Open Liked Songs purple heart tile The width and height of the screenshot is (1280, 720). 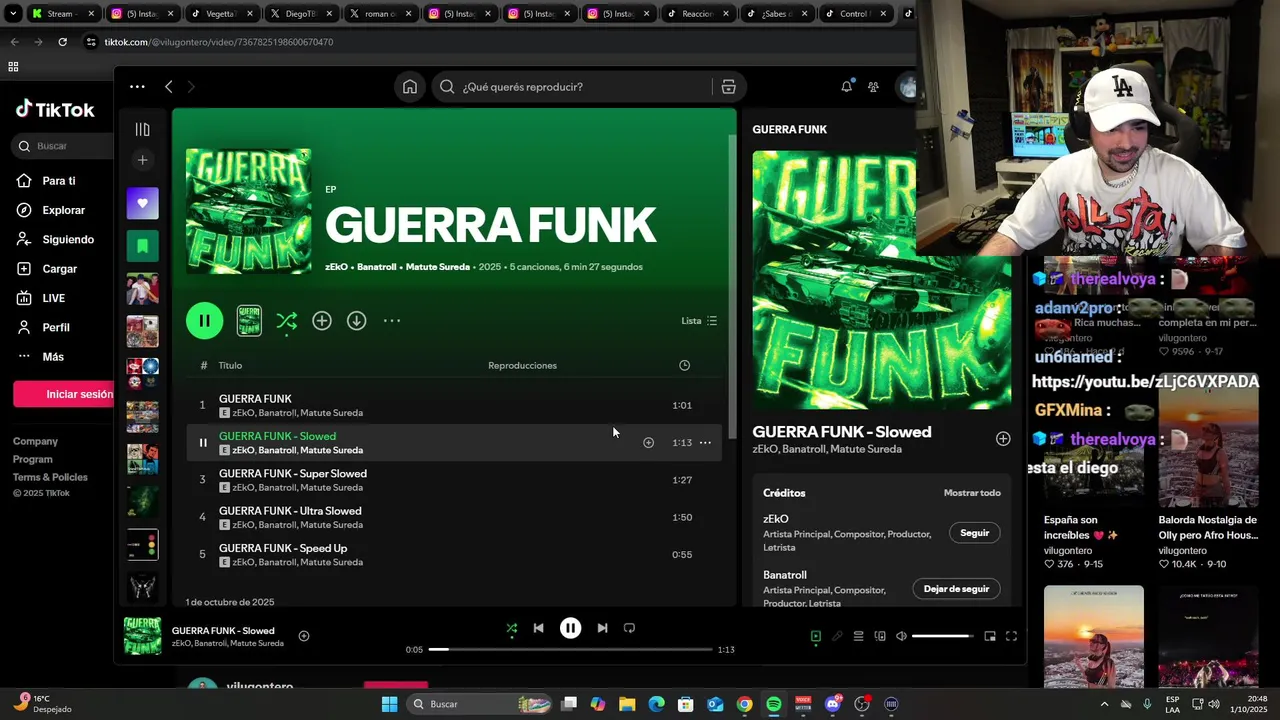(142, 203)
